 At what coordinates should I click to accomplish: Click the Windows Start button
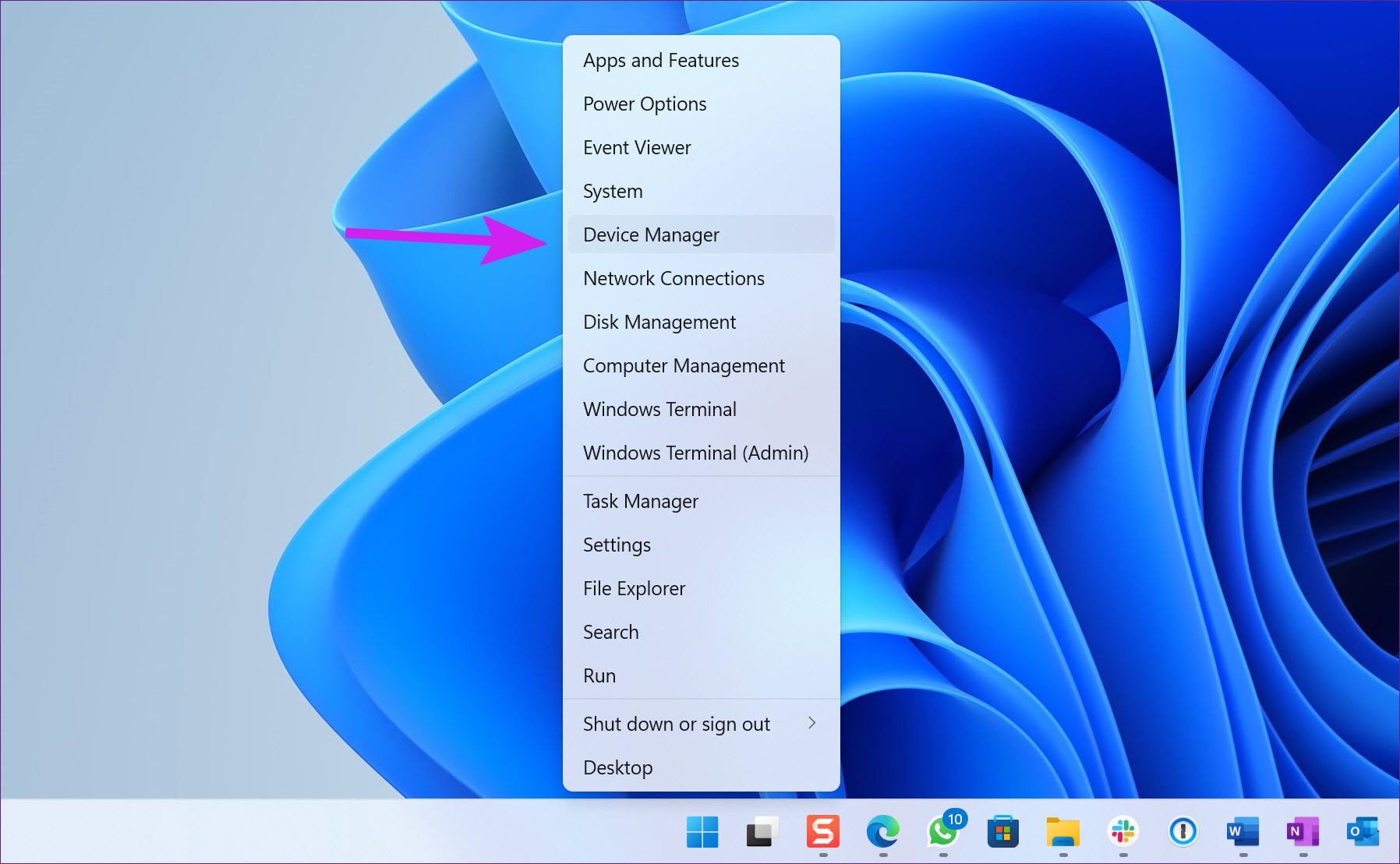pos(702,832)
